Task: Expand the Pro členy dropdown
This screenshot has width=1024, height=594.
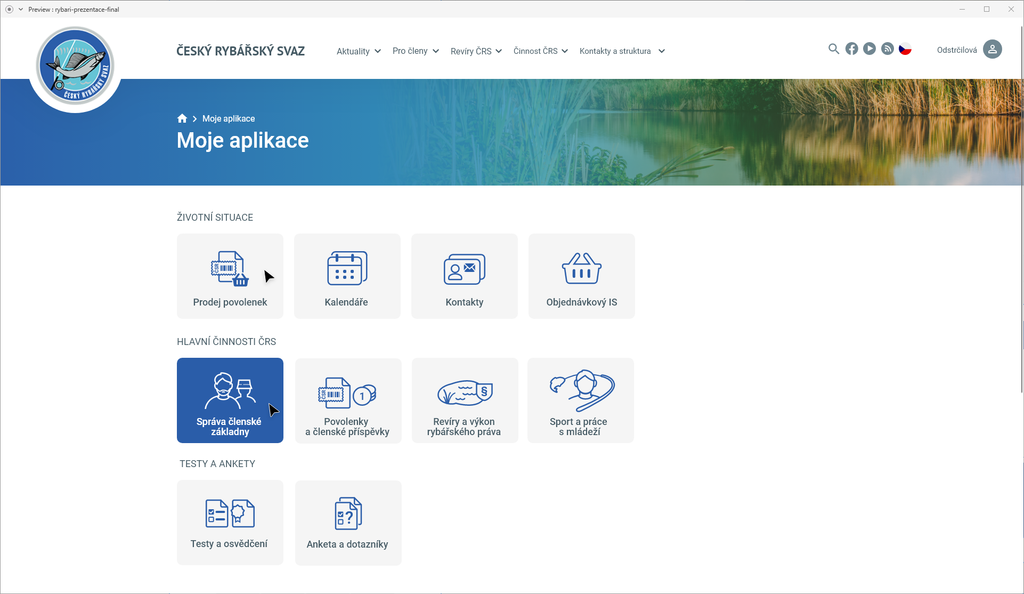Action: coord(415,51)
